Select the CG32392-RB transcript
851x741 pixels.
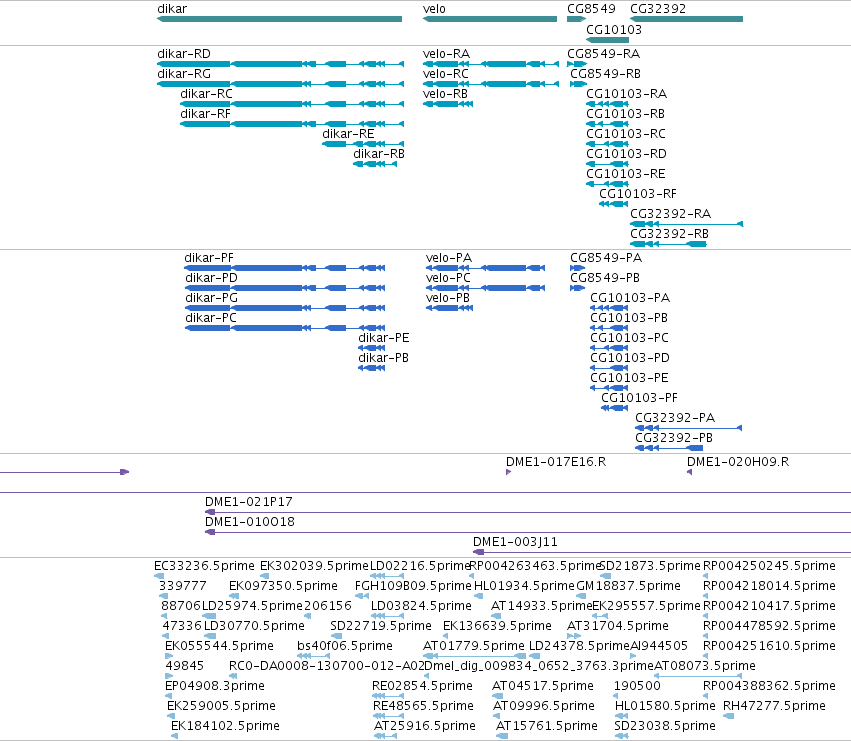point(668,244)
